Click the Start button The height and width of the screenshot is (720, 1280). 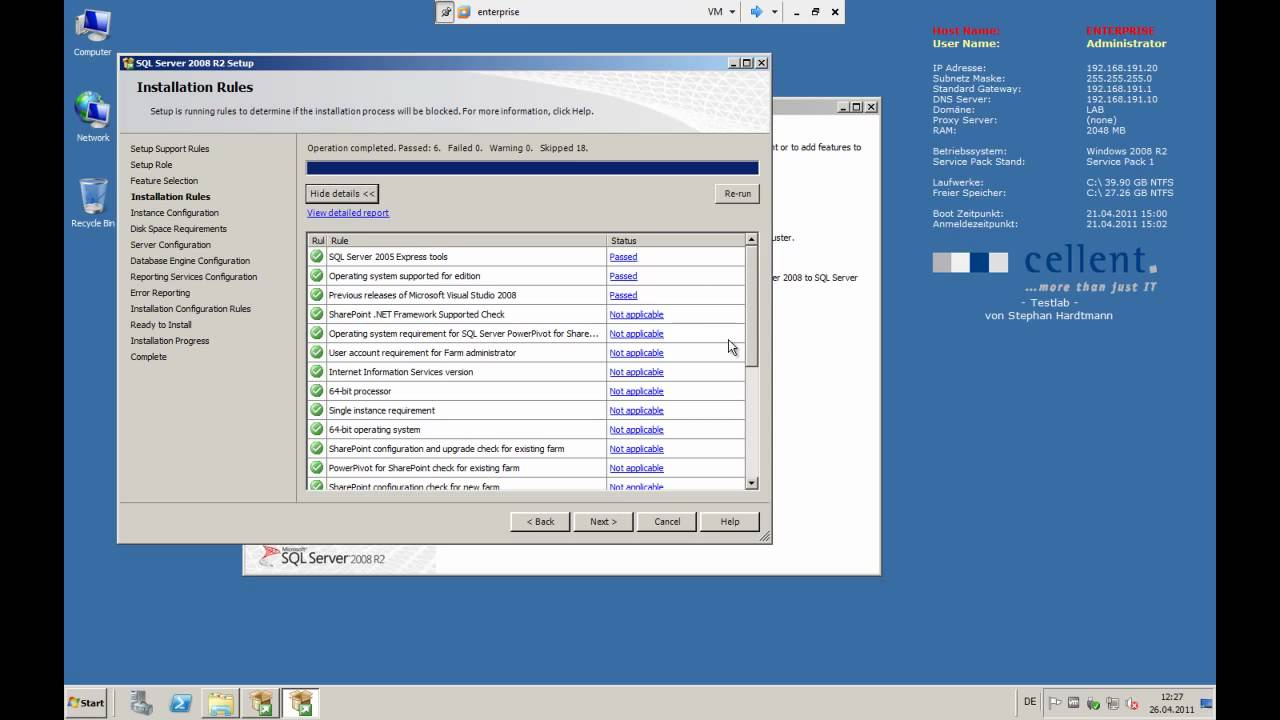pos(86,703)
